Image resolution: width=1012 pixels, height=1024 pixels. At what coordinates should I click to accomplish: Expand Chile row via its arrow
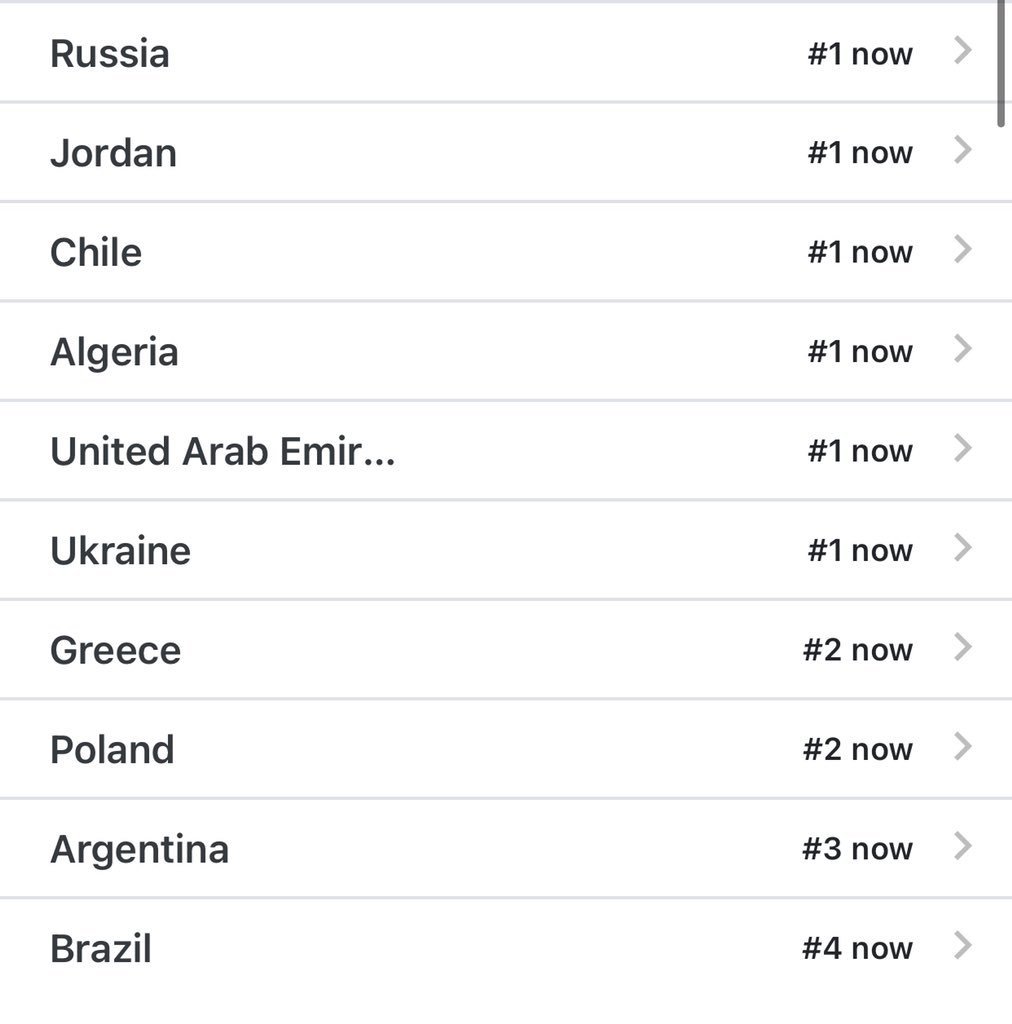click(x=962, y=249)
